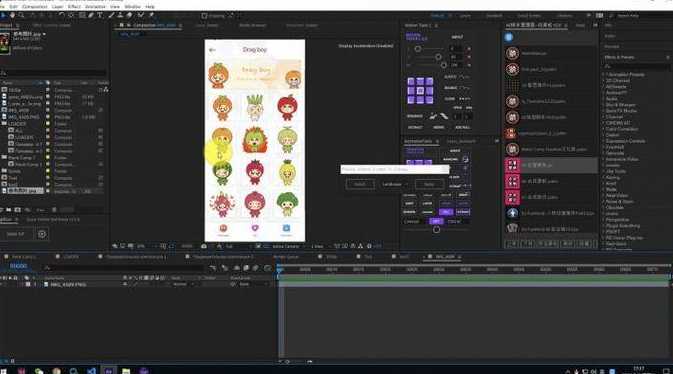Select the Roto Brush tool

tap(140, 15)
